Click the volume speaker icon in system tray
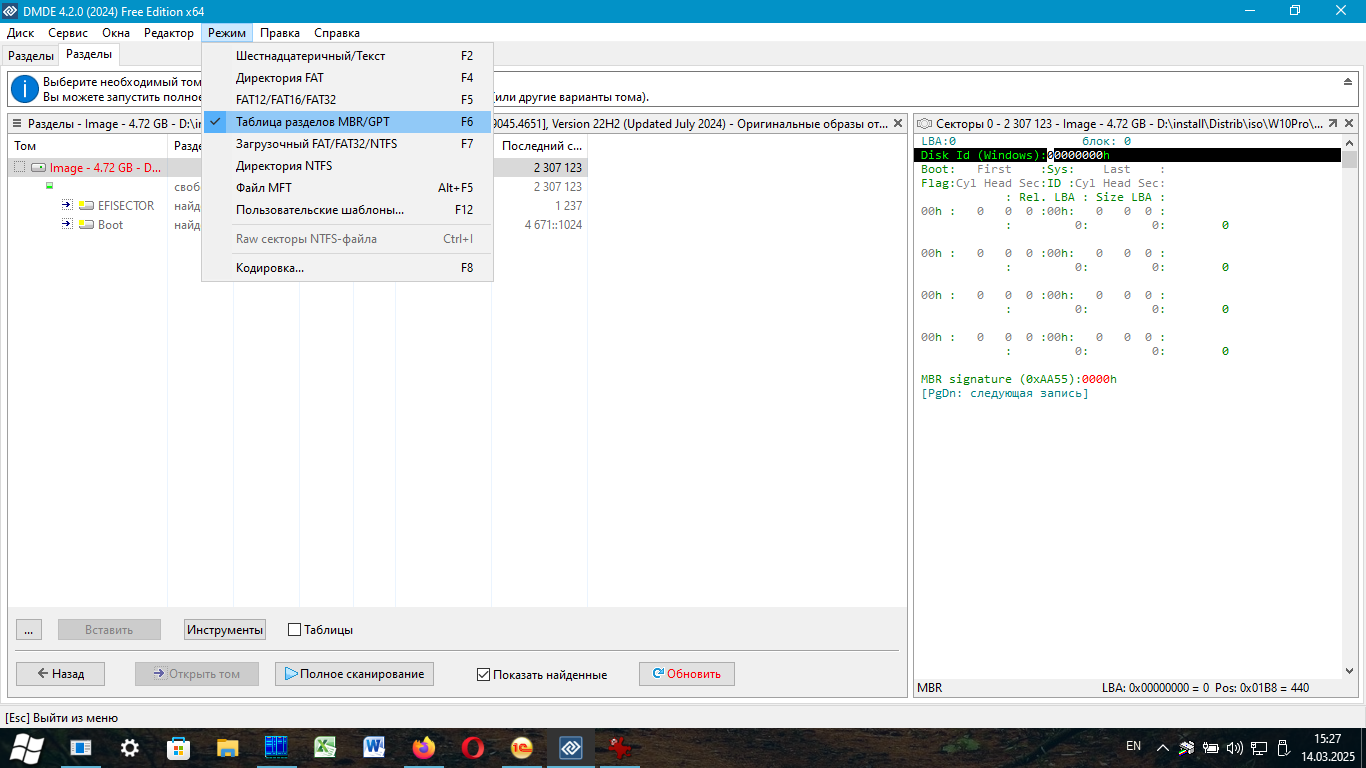 pyautogui.click(x=1234, y=747)
